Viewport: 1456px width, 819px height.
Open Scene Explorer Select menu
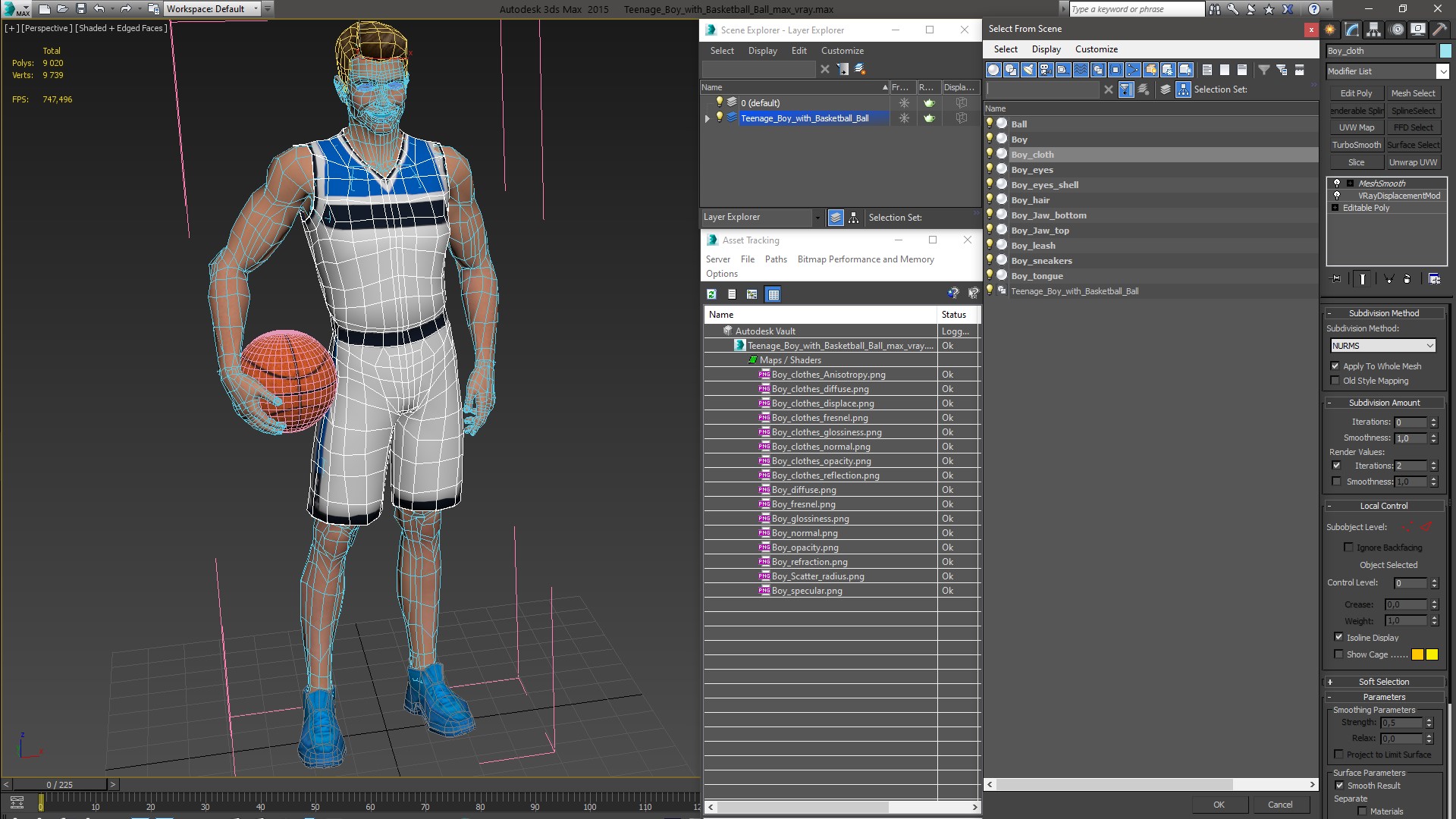722,51
